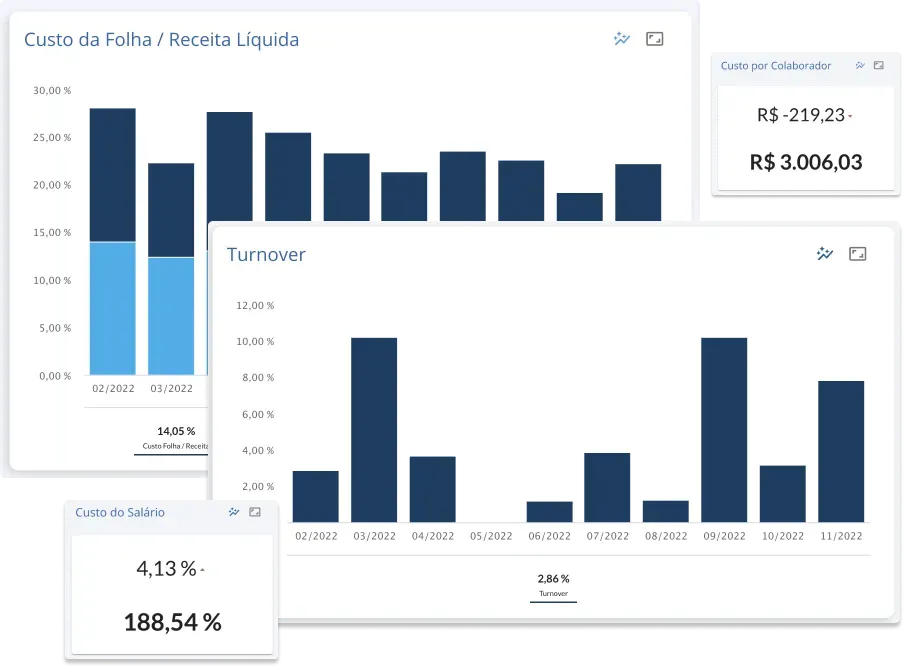Image resolution: width=904 pixels, height=667 pixels.
Task: Expand the Custo do Salário card
Action: 255,512
